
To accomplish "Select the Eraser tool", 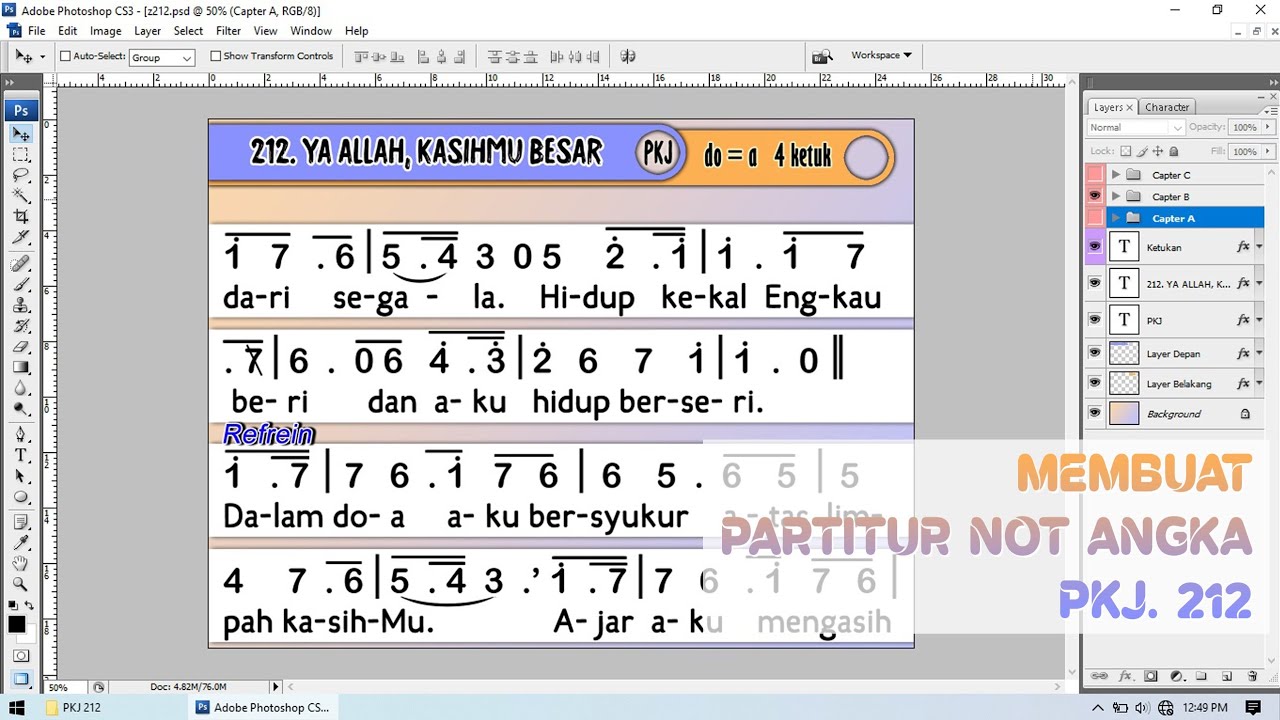I will point(21,347).
